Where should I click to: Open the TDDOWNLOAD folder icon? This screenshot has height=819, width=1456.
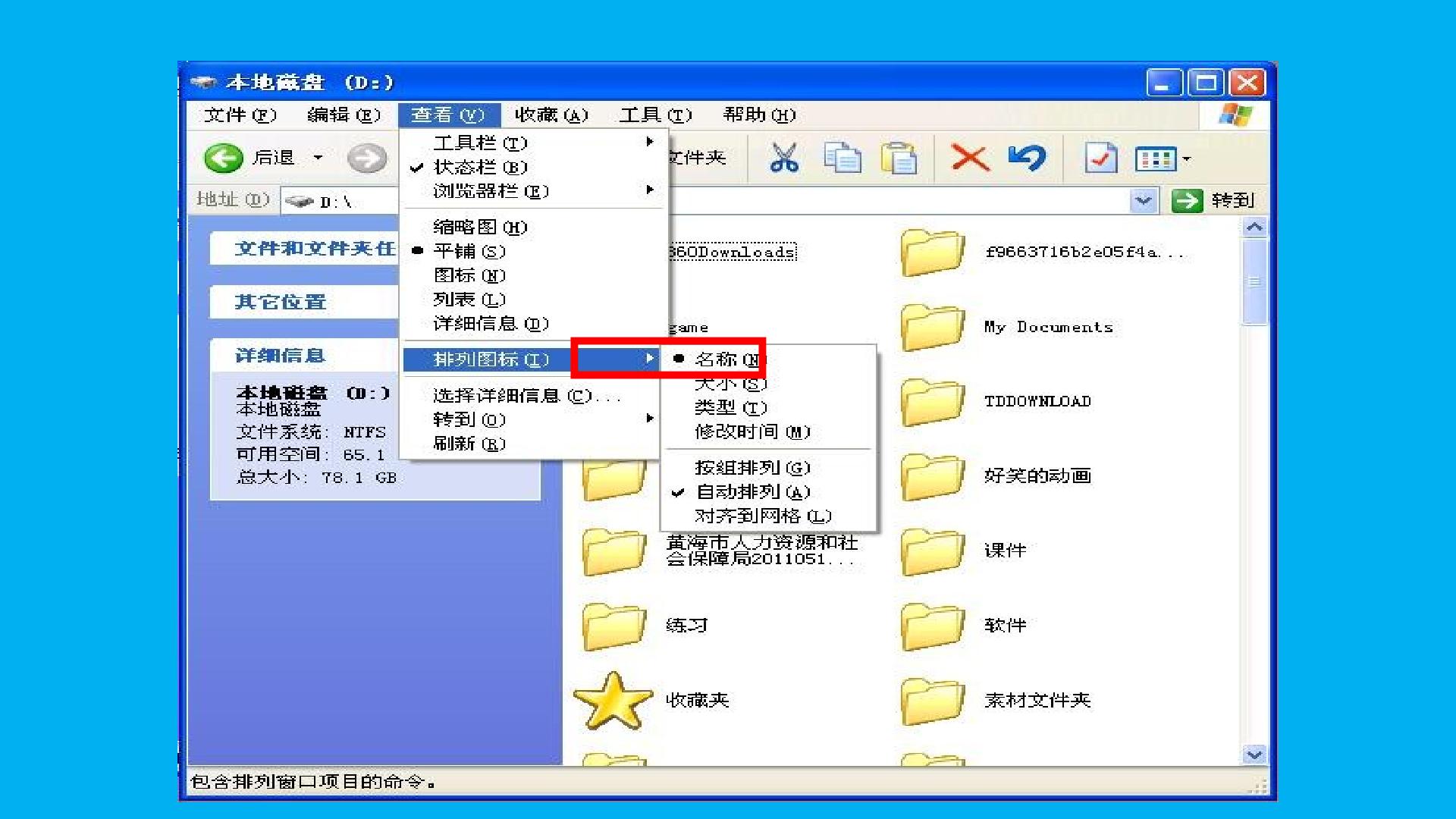[x=933, y=402]
